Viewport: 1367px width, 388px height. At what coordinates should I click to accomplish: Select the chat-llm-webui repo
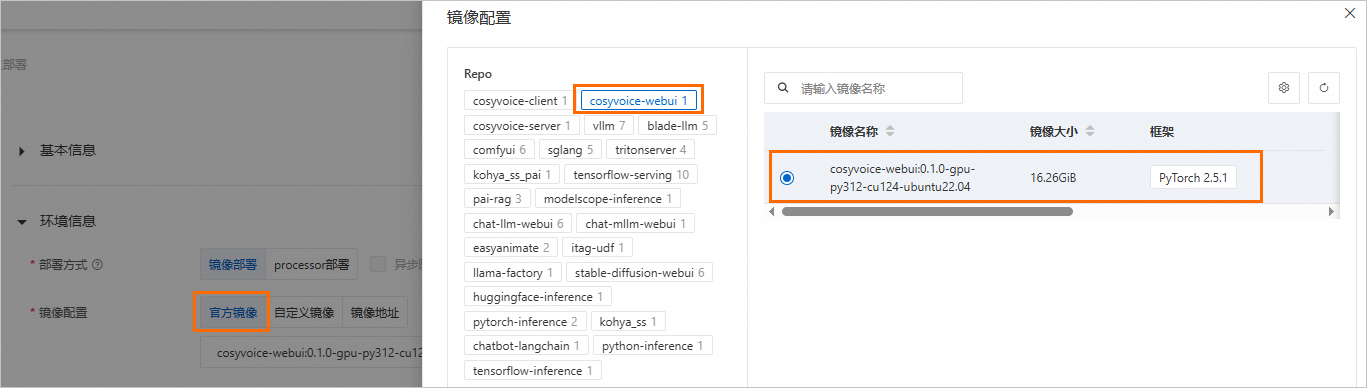coord(518,223)
